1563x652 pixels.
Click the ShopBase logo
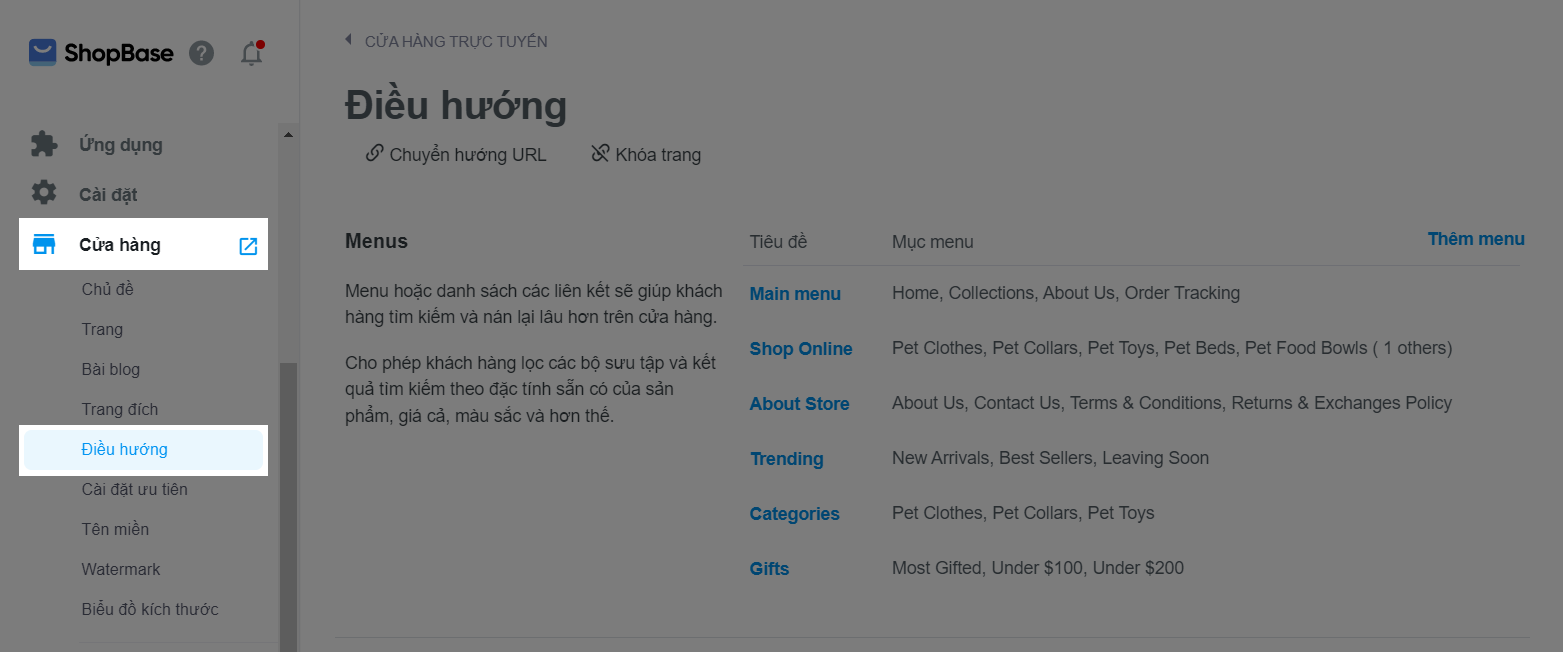[101, 53]
